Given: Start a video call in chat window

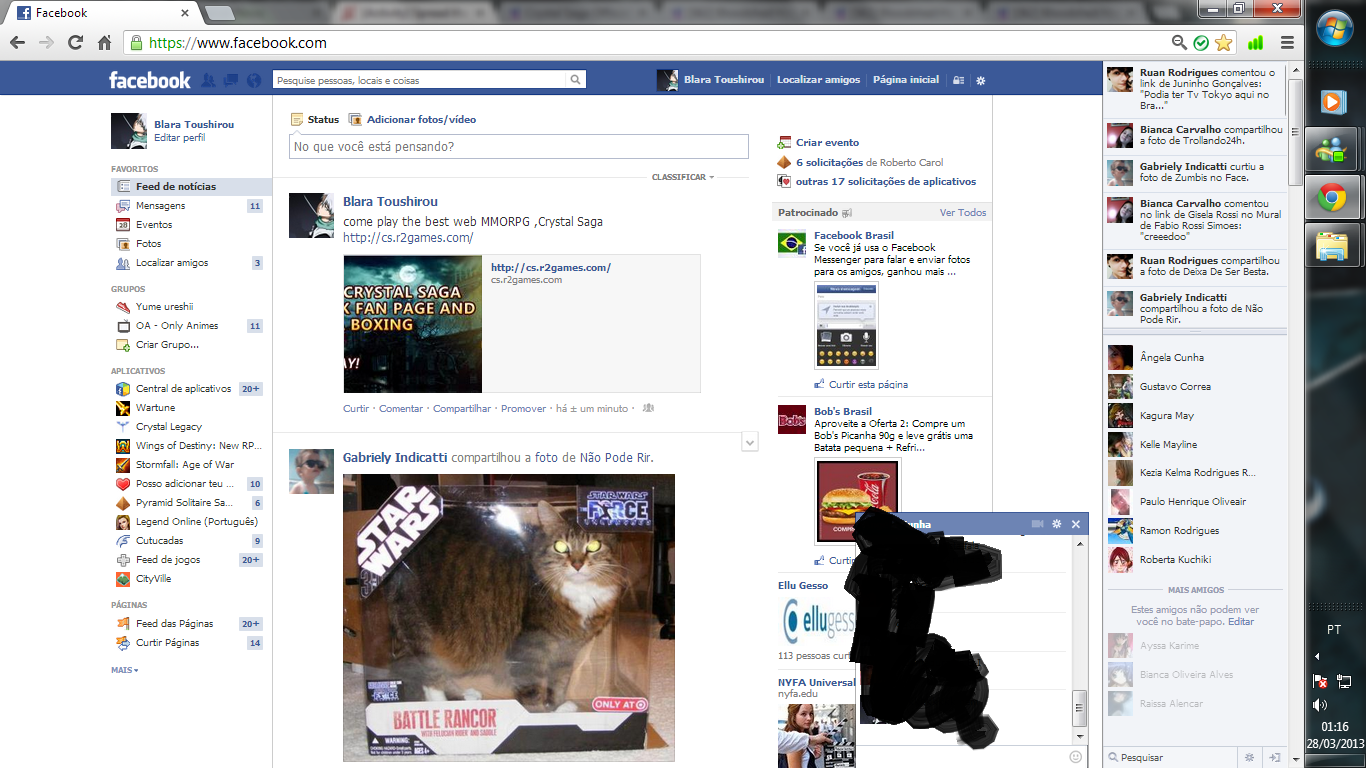Looking at the screenshot, I should click(1037, 524).
